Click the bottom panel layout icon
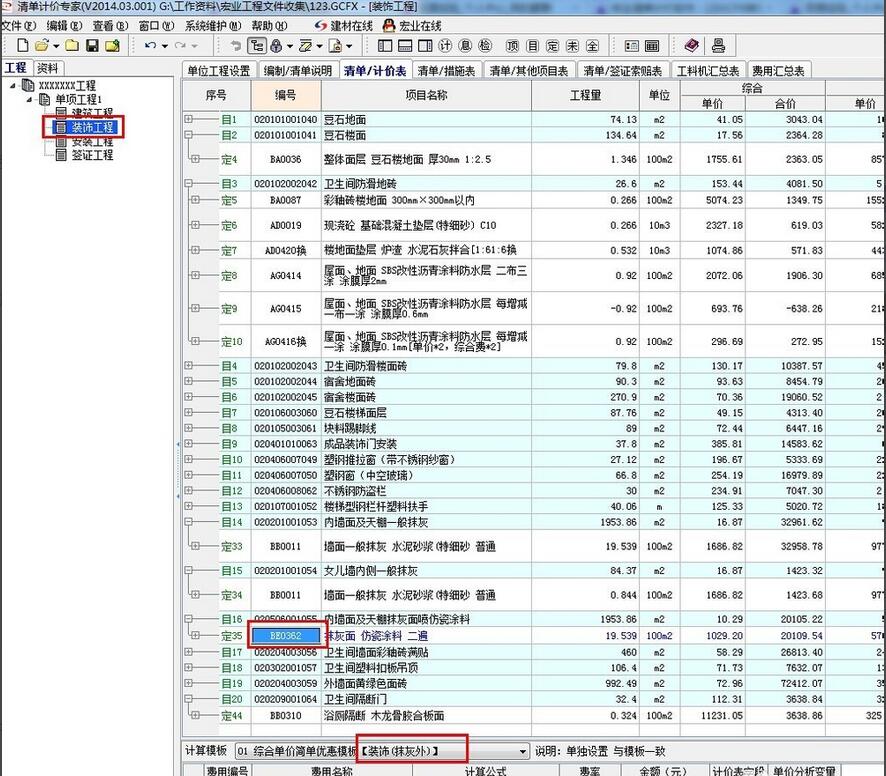Screen dimensions: 886x776 [x=405, y=46]
